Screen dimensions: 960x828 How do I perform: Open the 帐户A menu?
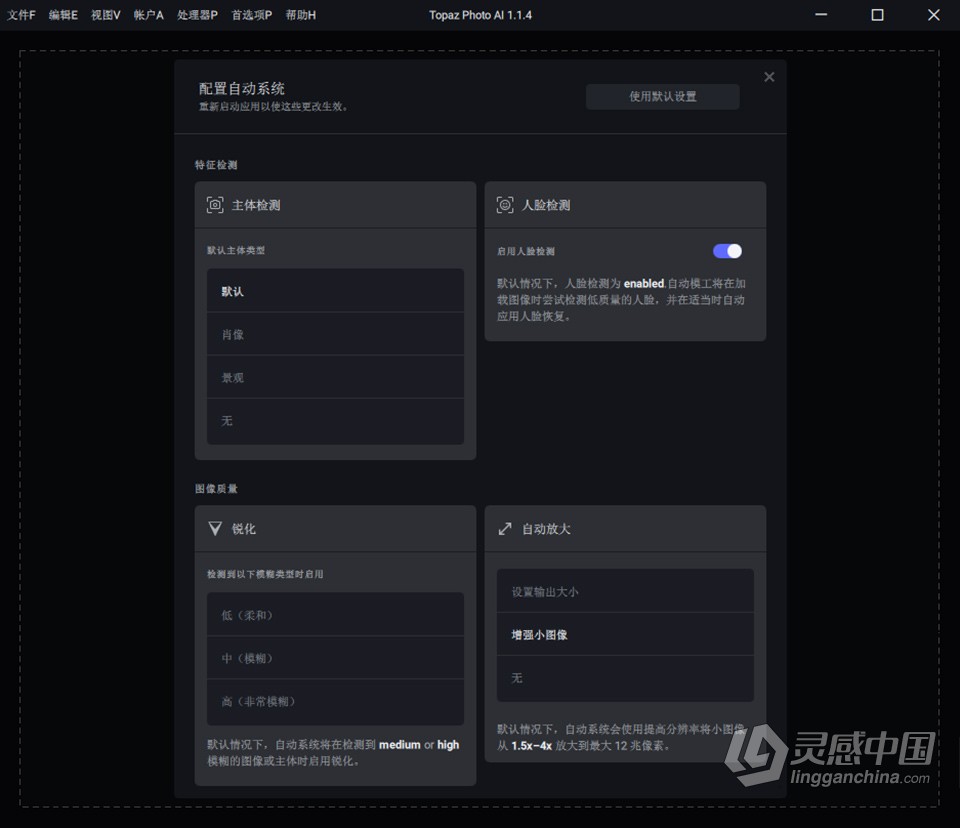(x=149, y=15)
